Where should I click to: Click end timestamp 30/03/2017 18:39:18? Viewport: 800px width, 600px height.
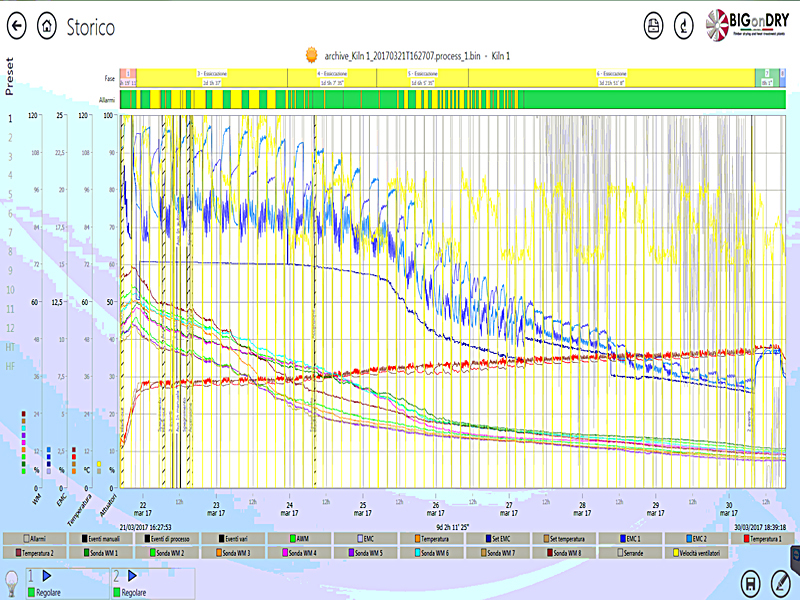[x=760, y=527]
